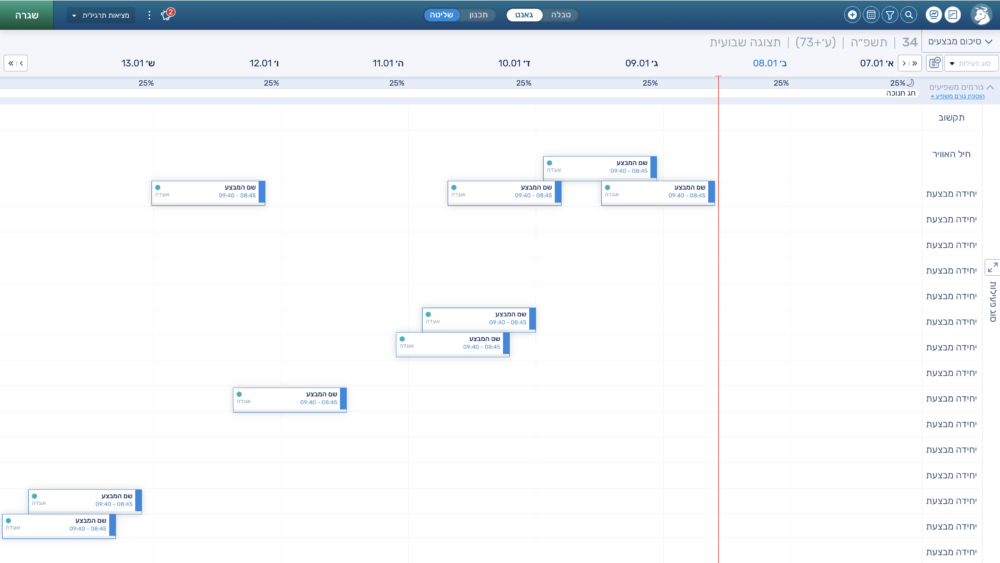Click the תקשוב row label
The image size is (1000, 563).
pos(952,117)
